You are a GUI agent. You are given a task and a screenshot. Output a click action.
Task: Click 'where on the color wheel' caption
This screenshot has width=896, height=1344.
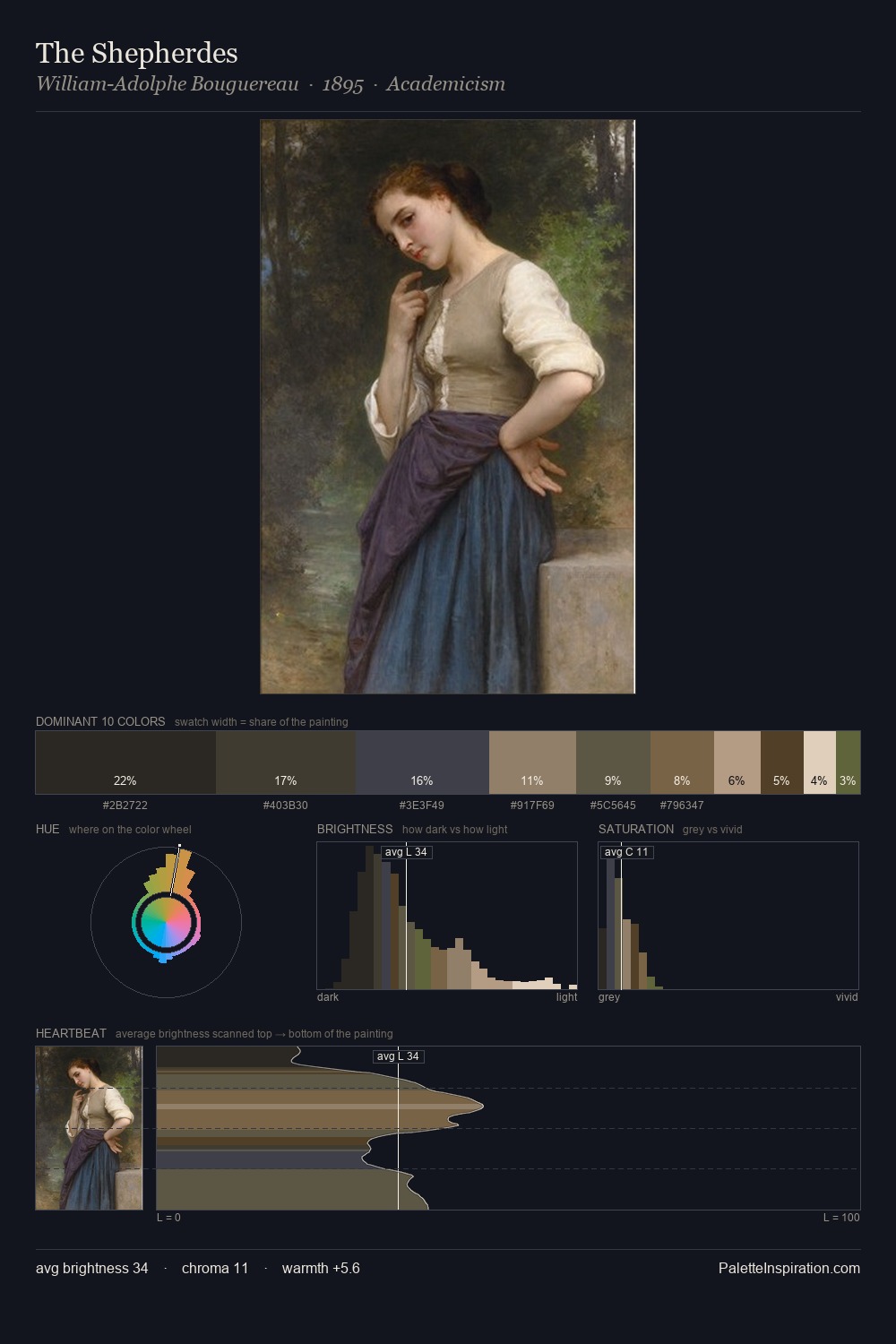tap(130, 830)
